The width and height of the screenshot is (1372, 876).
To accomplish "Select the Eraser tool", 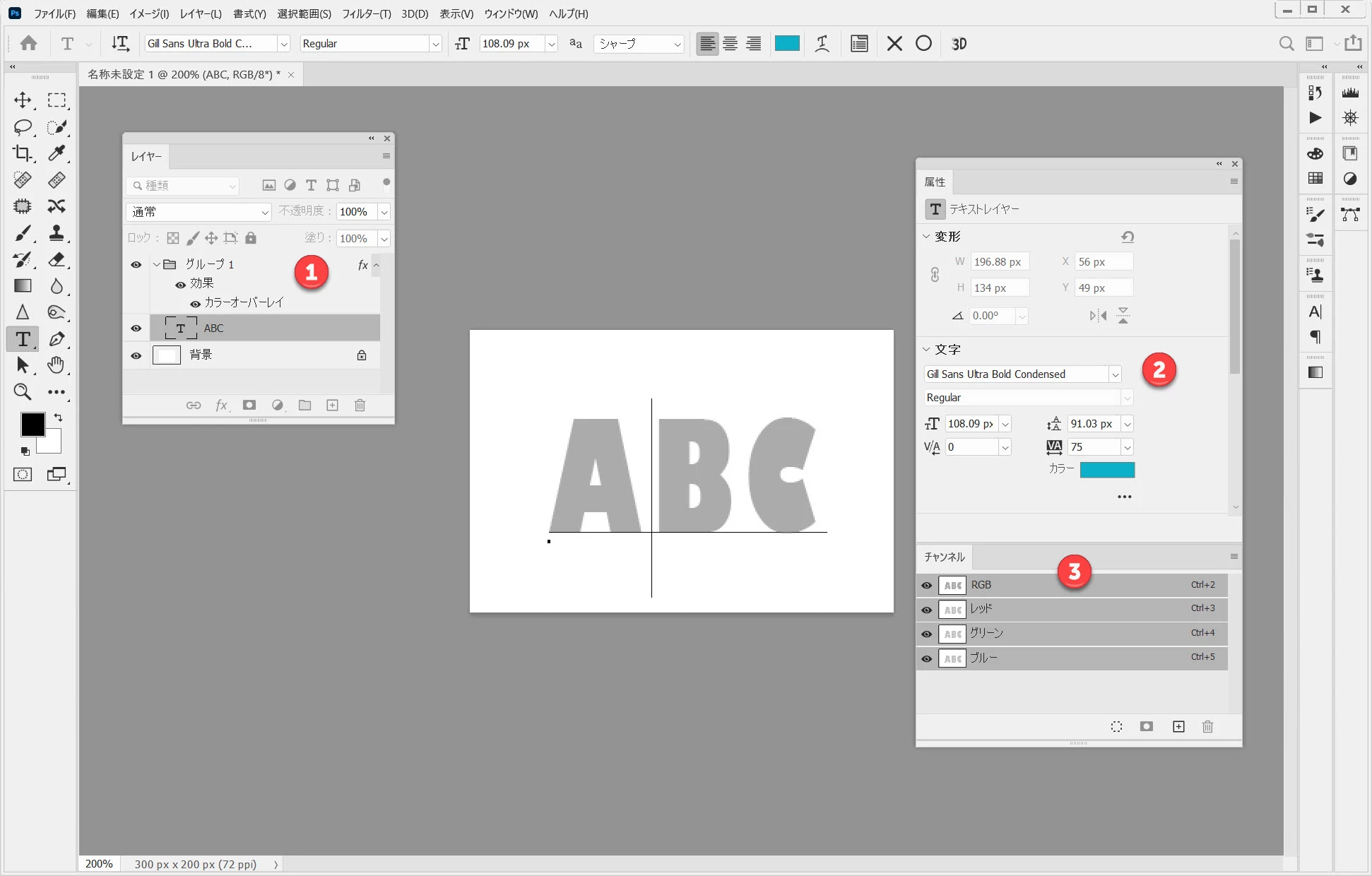I will [57, 259].
